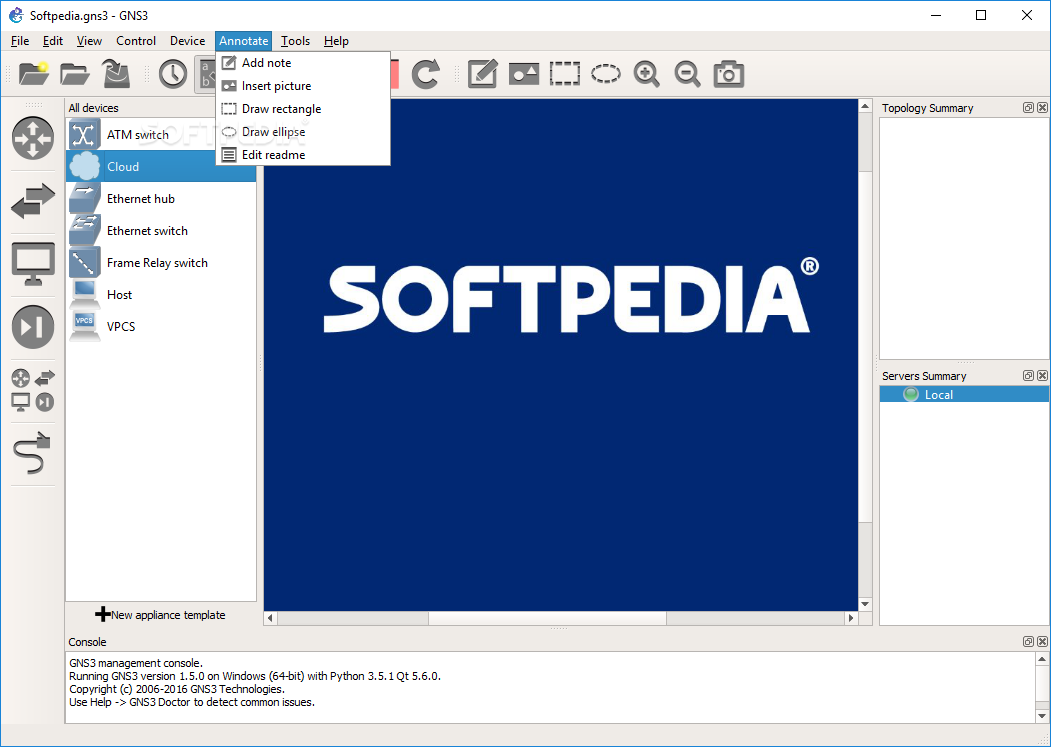Click canvas vertical scrollbar down arrow
Screen dimensions: 1051x747
coord(865,604)
